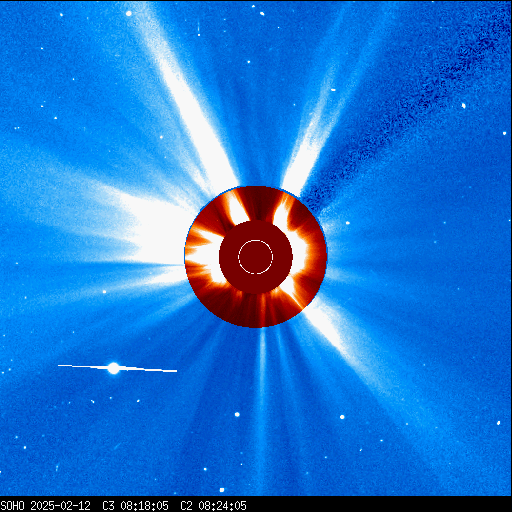Click the bright star right of the lower streamer
The height and width of the screenshot is (512, 512).
click(x=342, y=417)
